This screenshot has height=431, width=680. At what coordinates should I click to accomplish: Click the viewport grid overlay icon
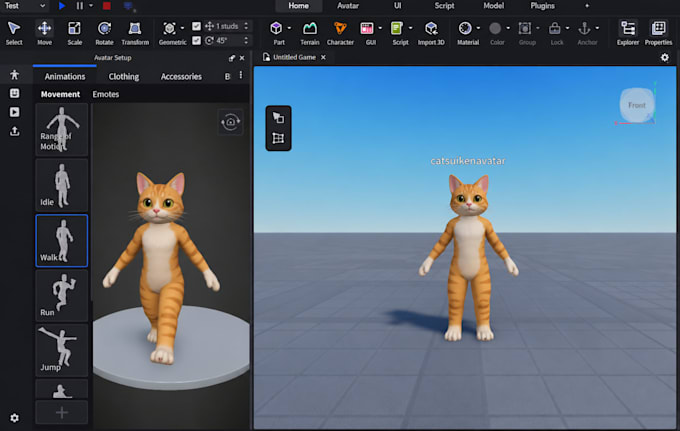click(x=278, y=138)
